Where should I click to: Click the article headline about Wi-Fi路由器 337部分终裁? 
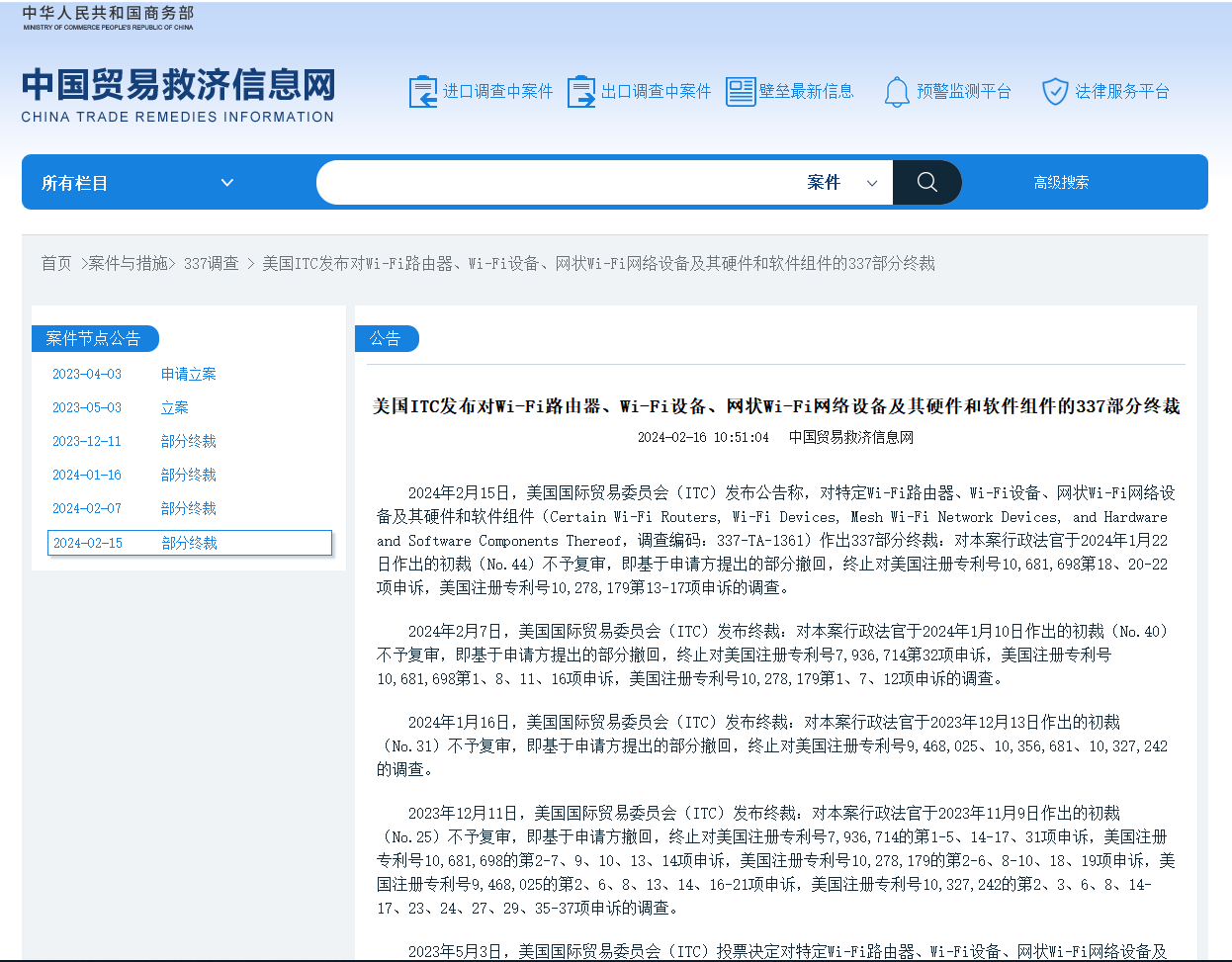click(x=776, y=406)
